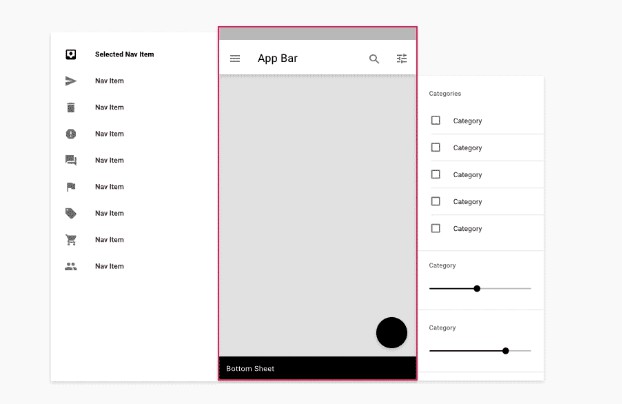The height and width of the screenshot is (404, 622).
Task: Check the second Category checkbox under Categories
Action: [x=436, y=147]
